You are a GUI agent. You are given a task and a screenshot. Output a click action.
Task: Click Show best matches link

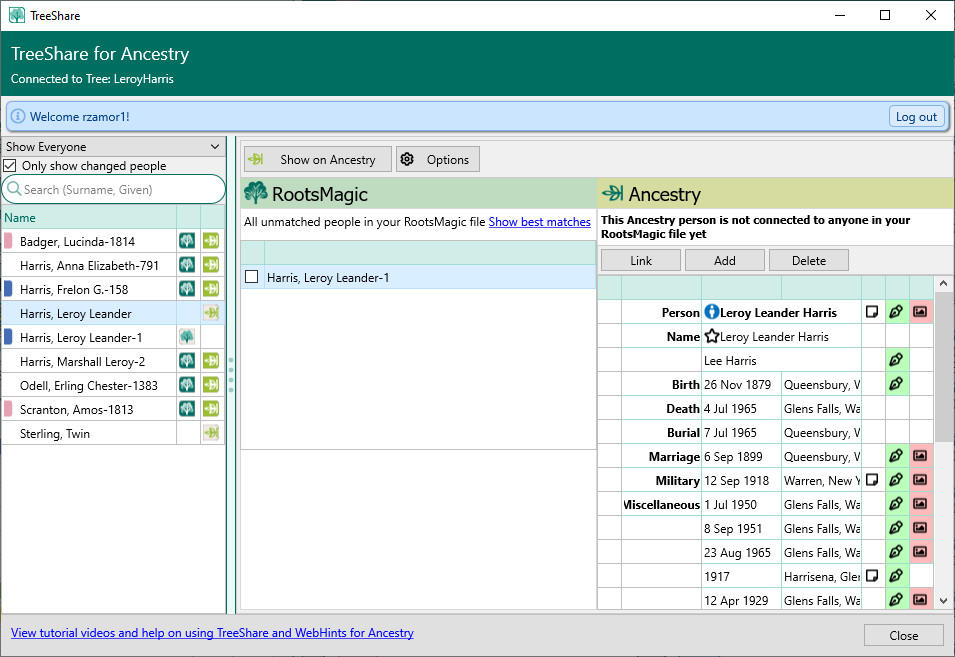pos(539,222)
